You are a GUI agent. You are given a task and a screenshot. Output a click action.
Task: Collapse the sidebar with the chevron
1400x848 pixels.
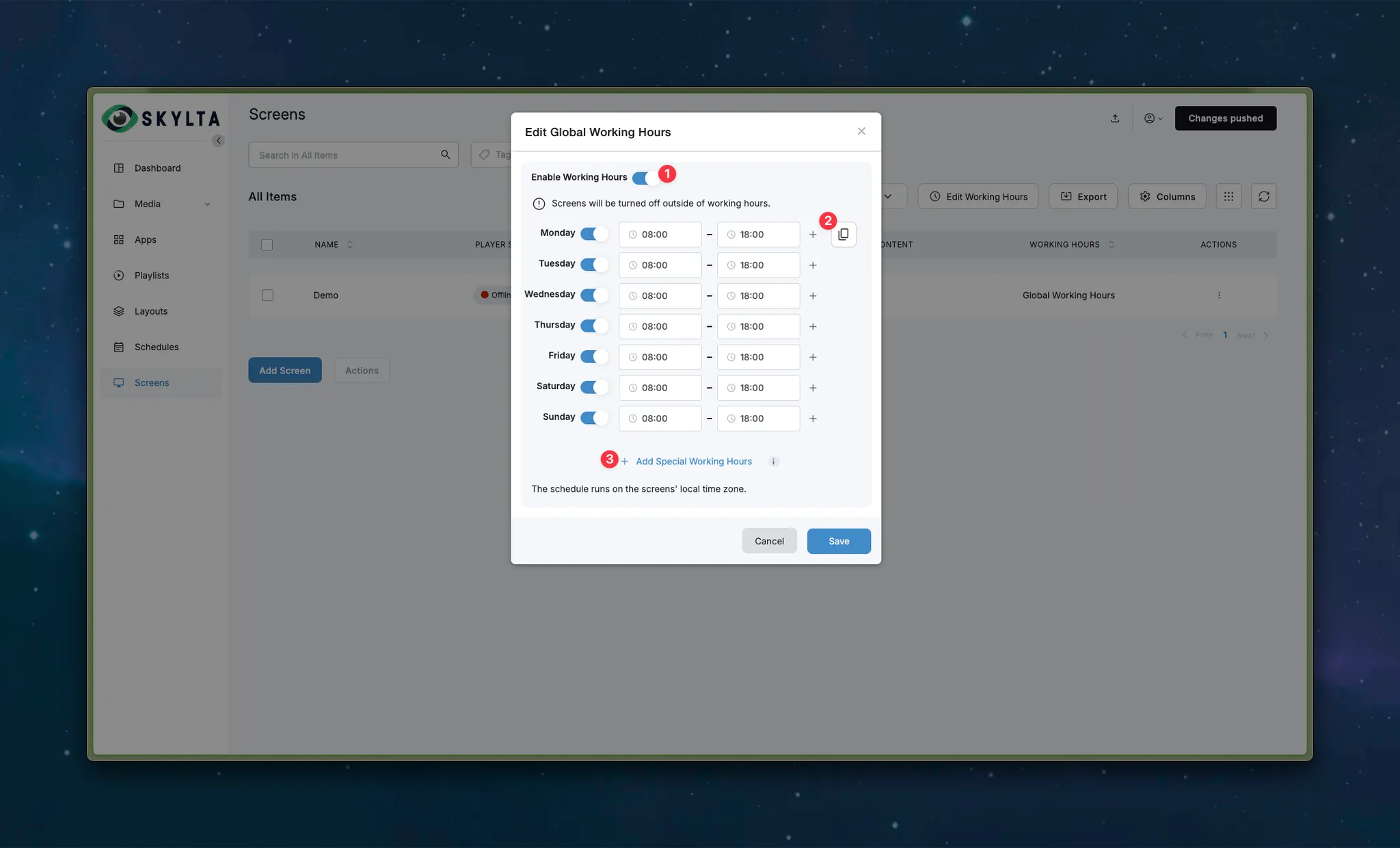(218, 141)
